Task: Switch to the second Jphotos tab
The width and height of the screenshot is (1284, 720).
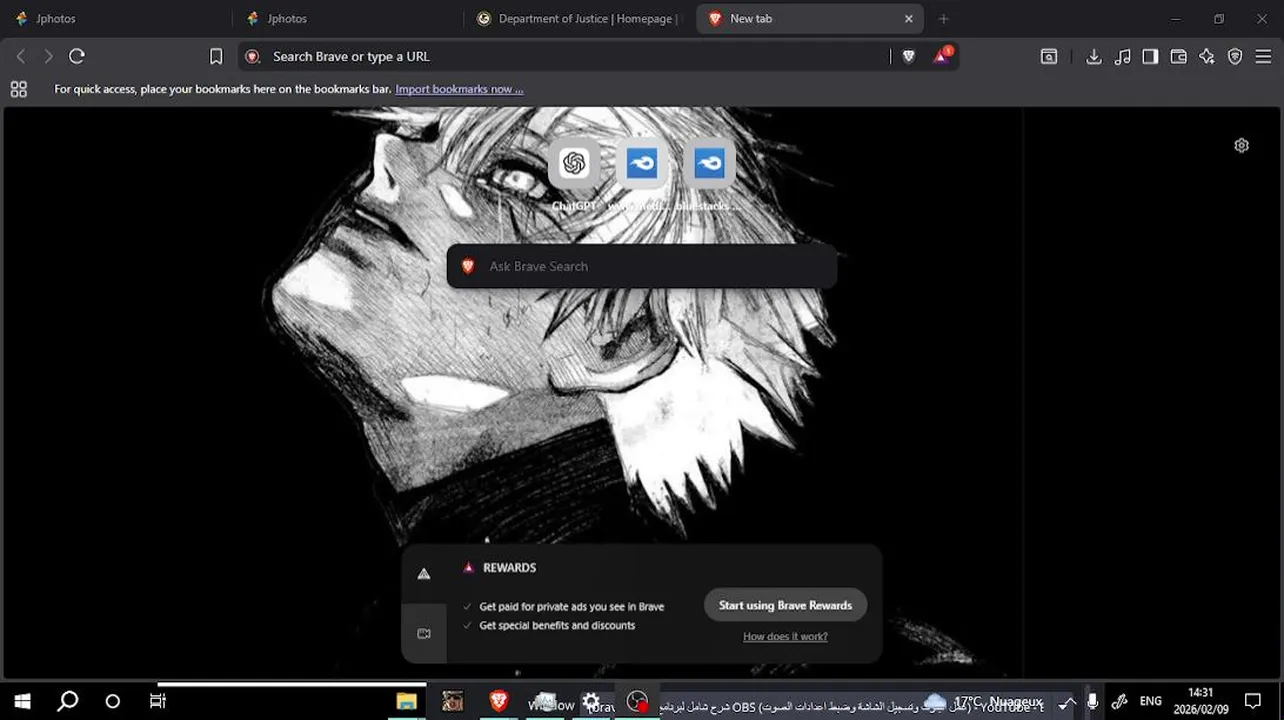Action: coord(347,18)
